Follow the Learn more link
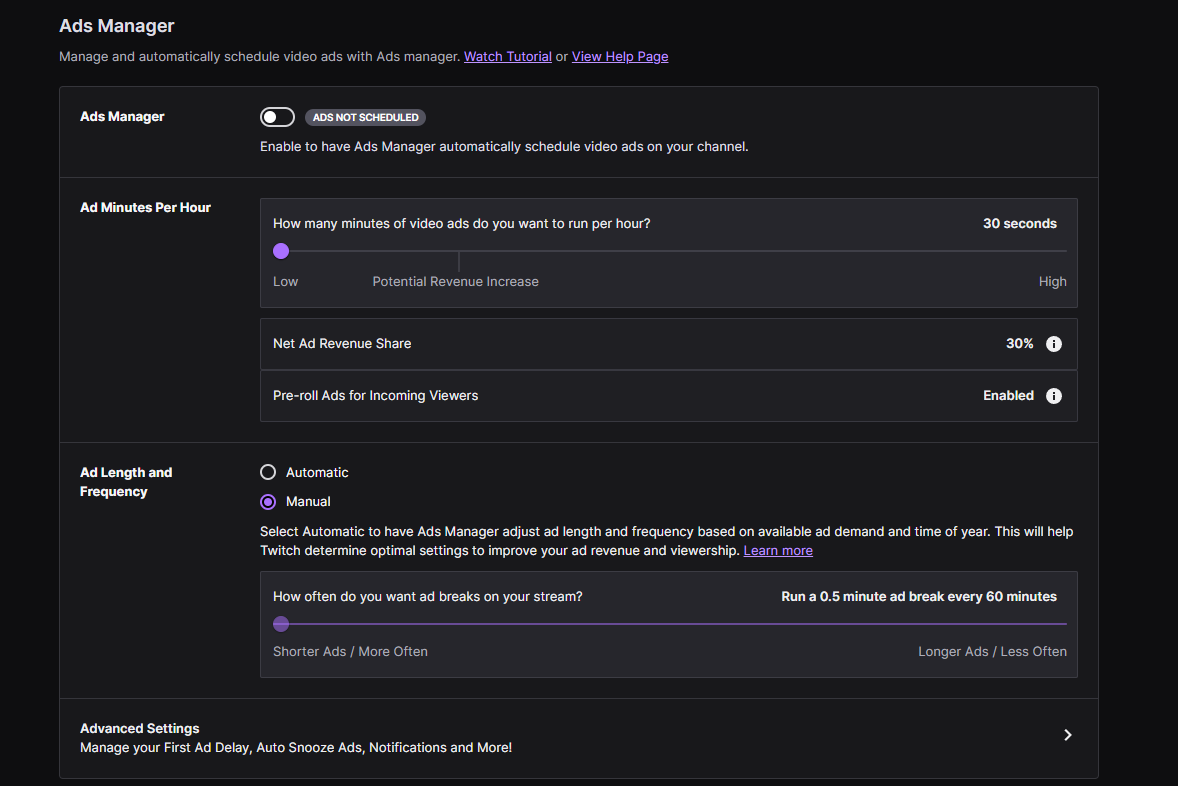 [778, 551]
